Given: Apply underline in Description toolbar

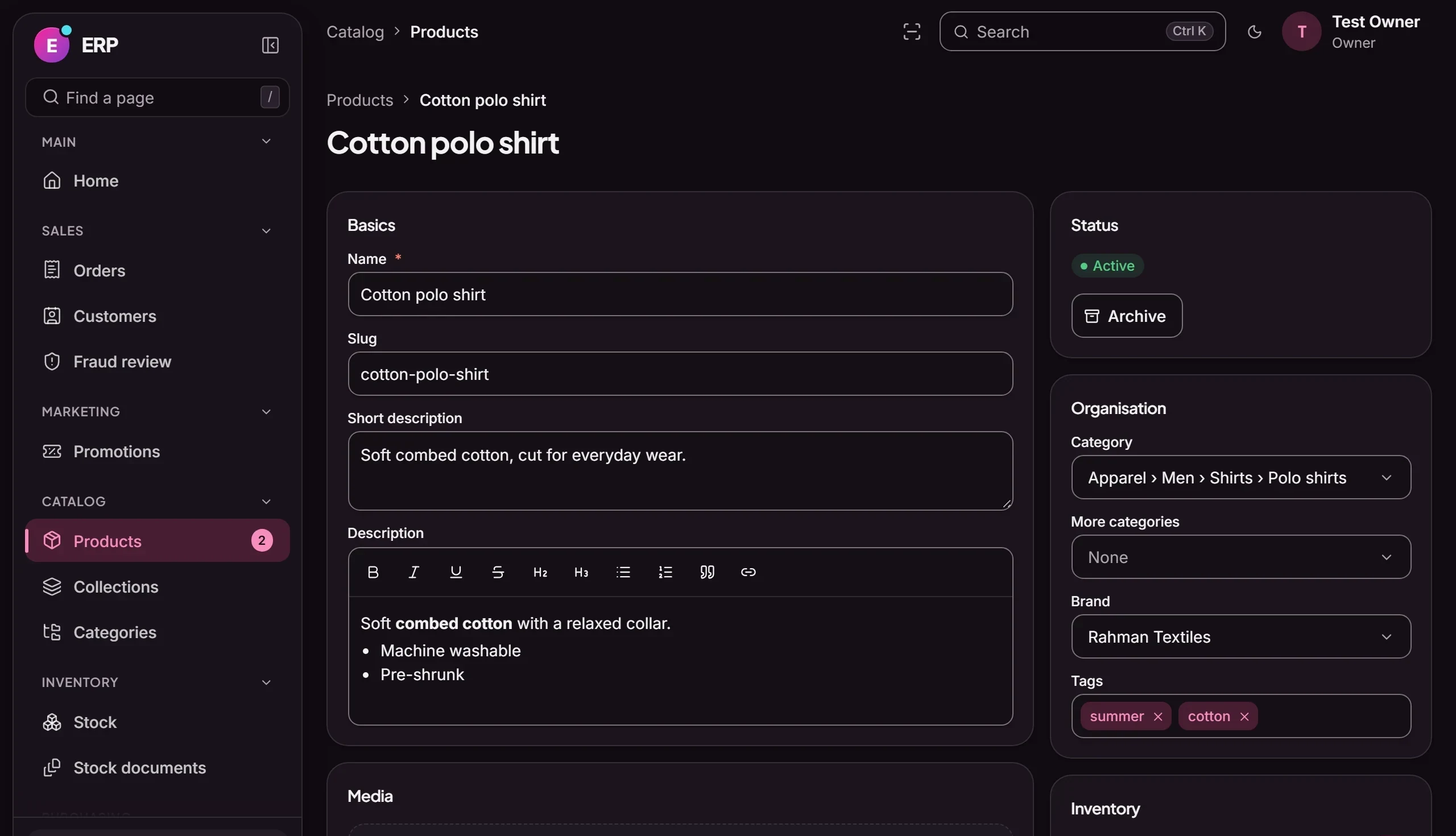Looking at the screenshot, I should point(456,572).
